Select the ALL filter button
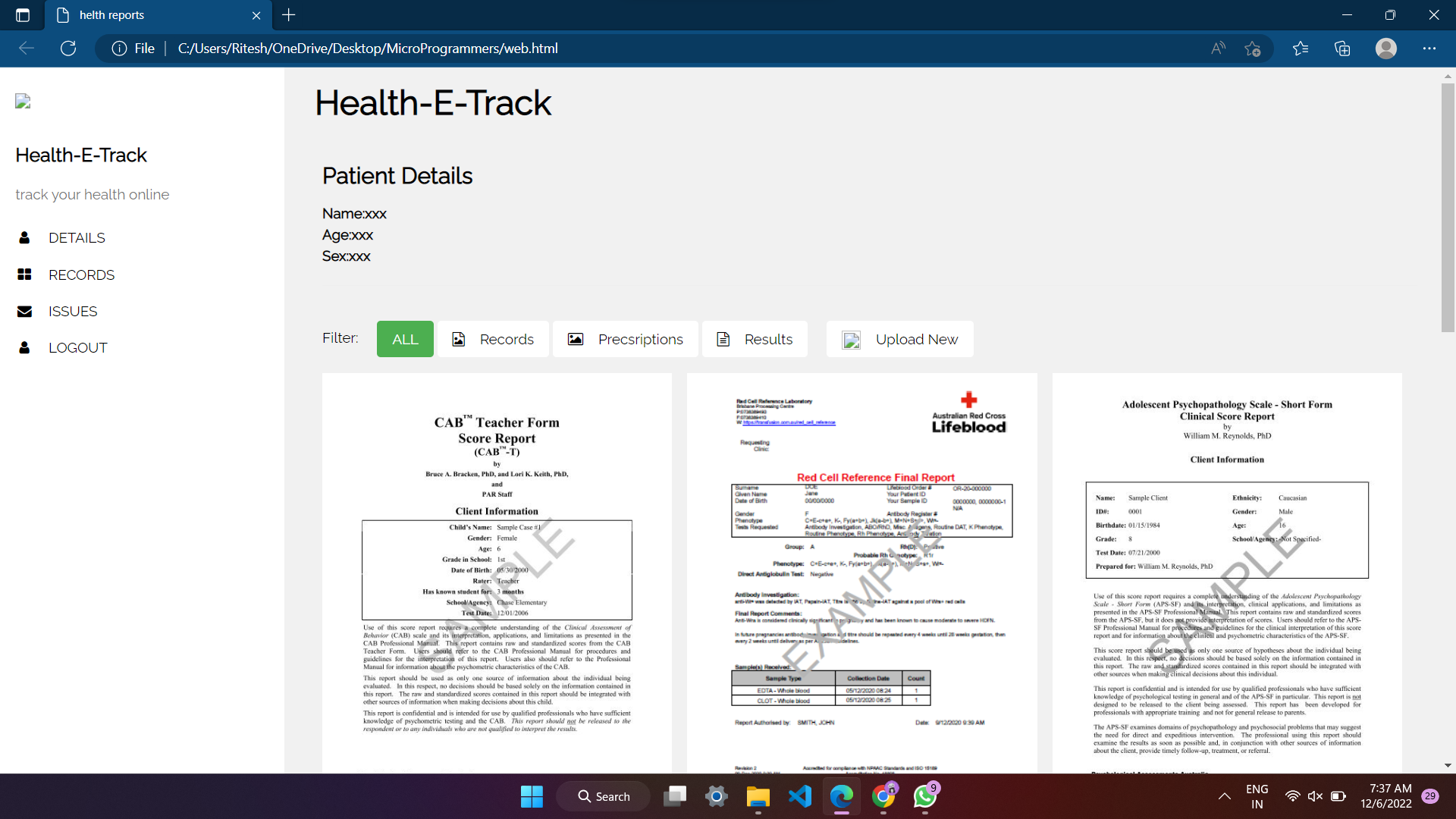Screen dimensions: 1456x819 point(404,339)
